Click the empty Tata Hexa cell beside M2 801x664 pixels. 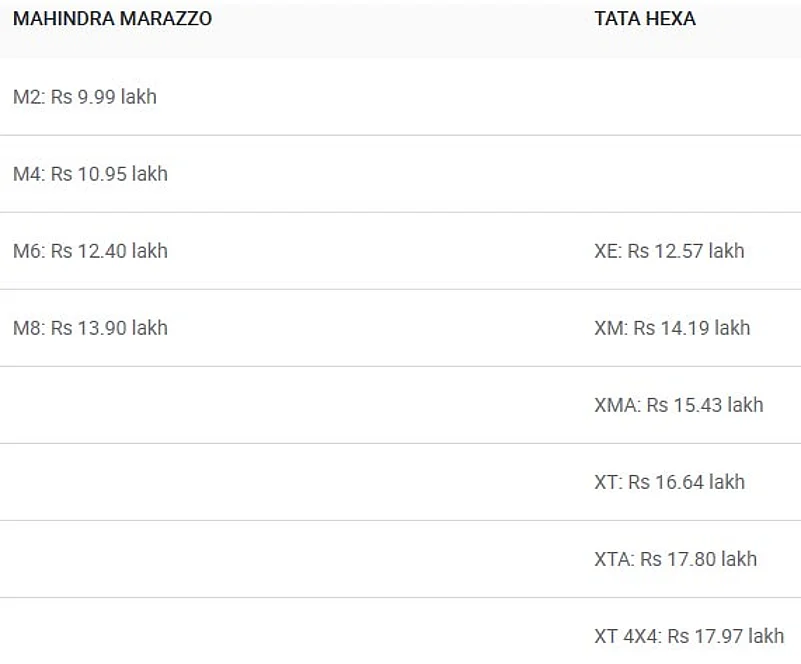(x=690, y=97)
